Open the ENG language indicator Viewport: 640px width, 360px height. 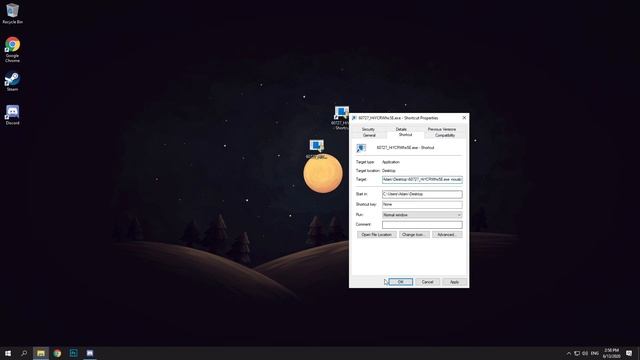pyautogui.click(x=595, y=353)
